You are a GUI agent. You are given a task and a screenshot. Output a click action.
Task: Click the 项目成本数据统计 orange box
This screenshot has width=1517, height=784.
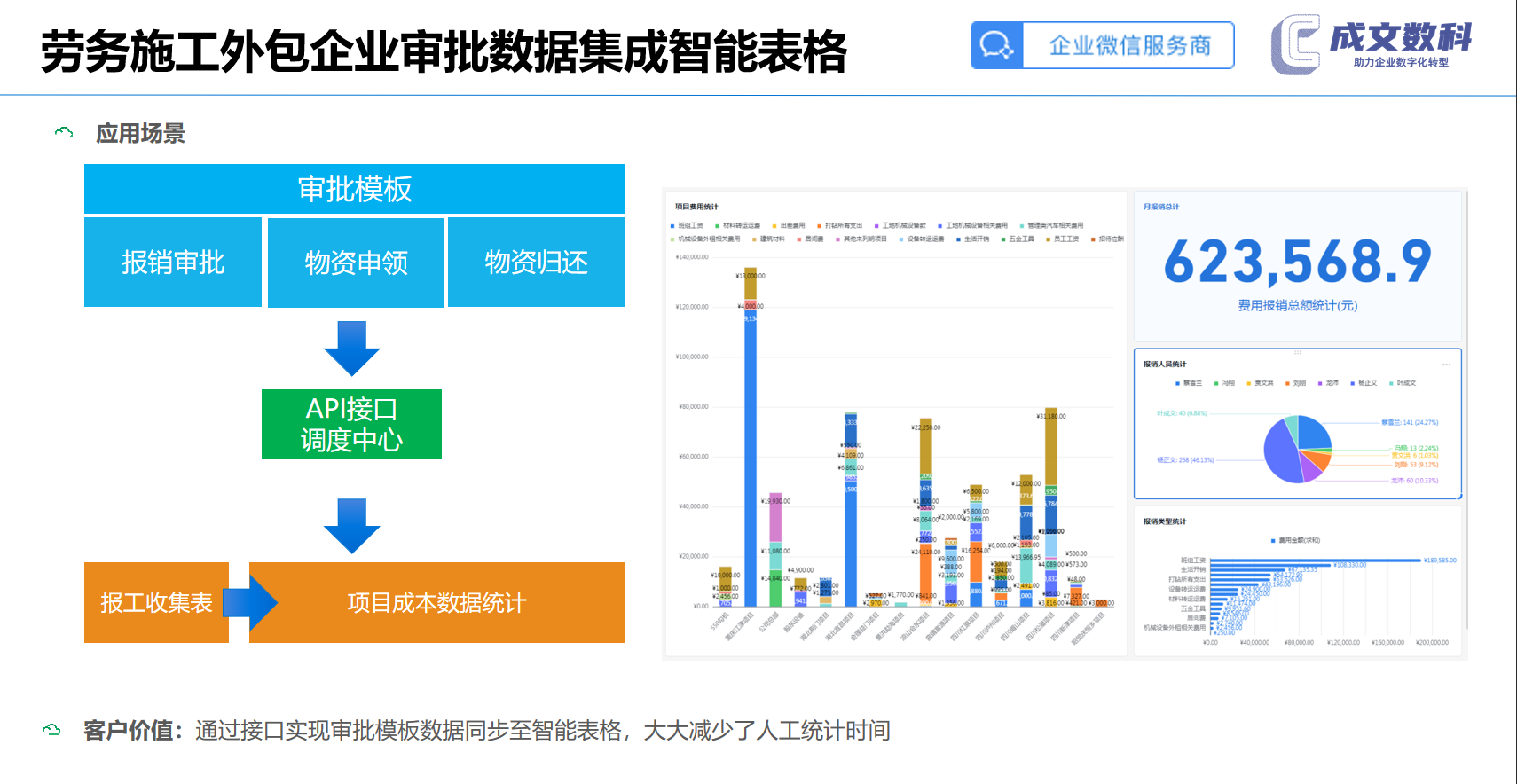coord(437,603)
